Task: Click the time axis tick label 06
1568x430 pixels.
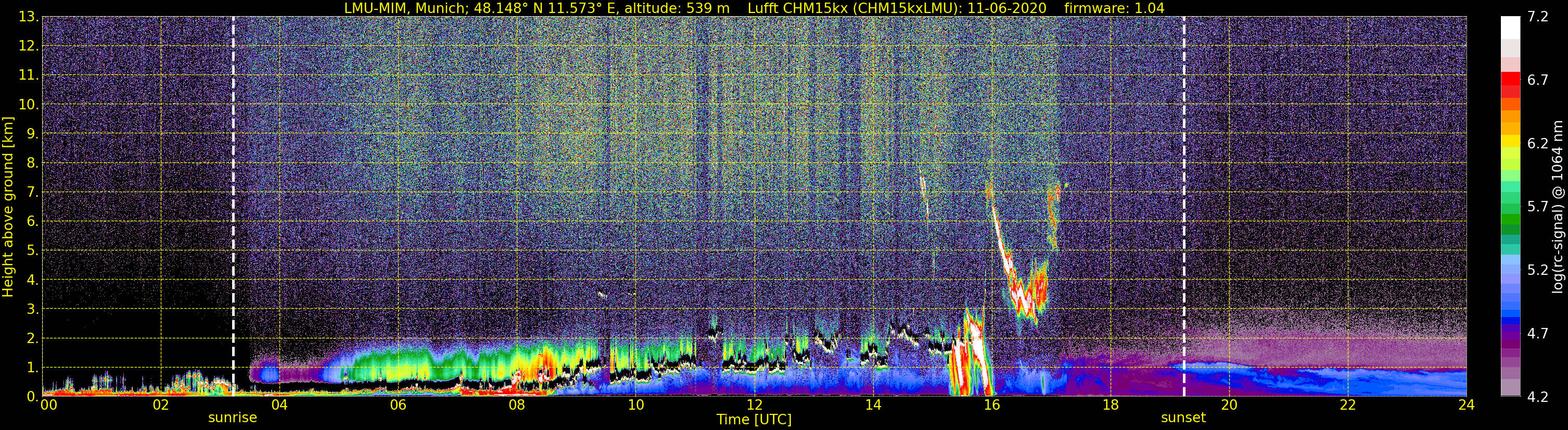Action: click(x=398, y=406)
